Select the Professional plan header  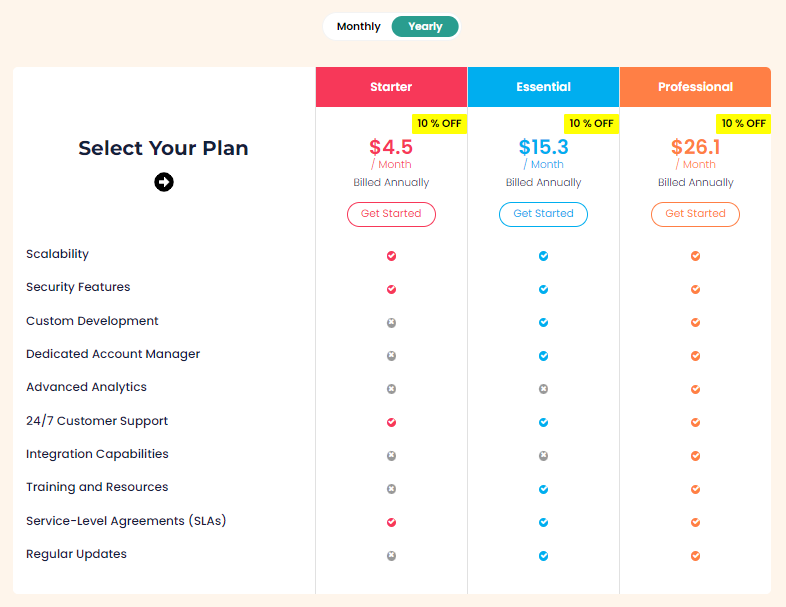pos(695,87)
